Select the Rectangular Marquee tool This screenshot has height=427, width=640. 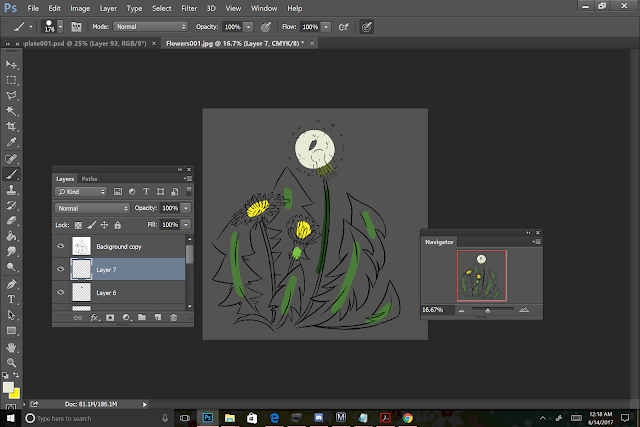11,80
